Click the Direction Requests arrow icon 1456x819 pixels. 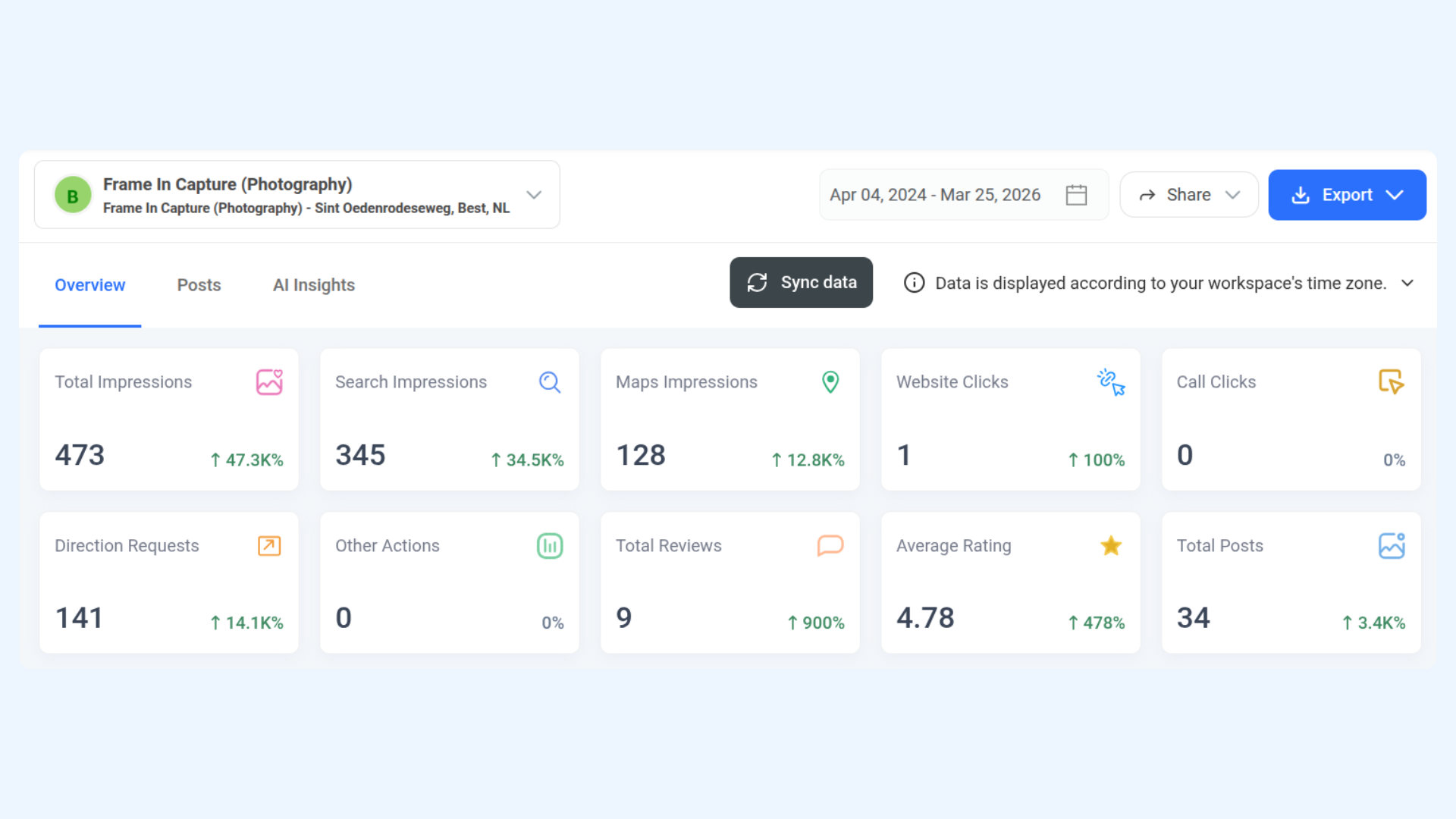pos(269,546)
